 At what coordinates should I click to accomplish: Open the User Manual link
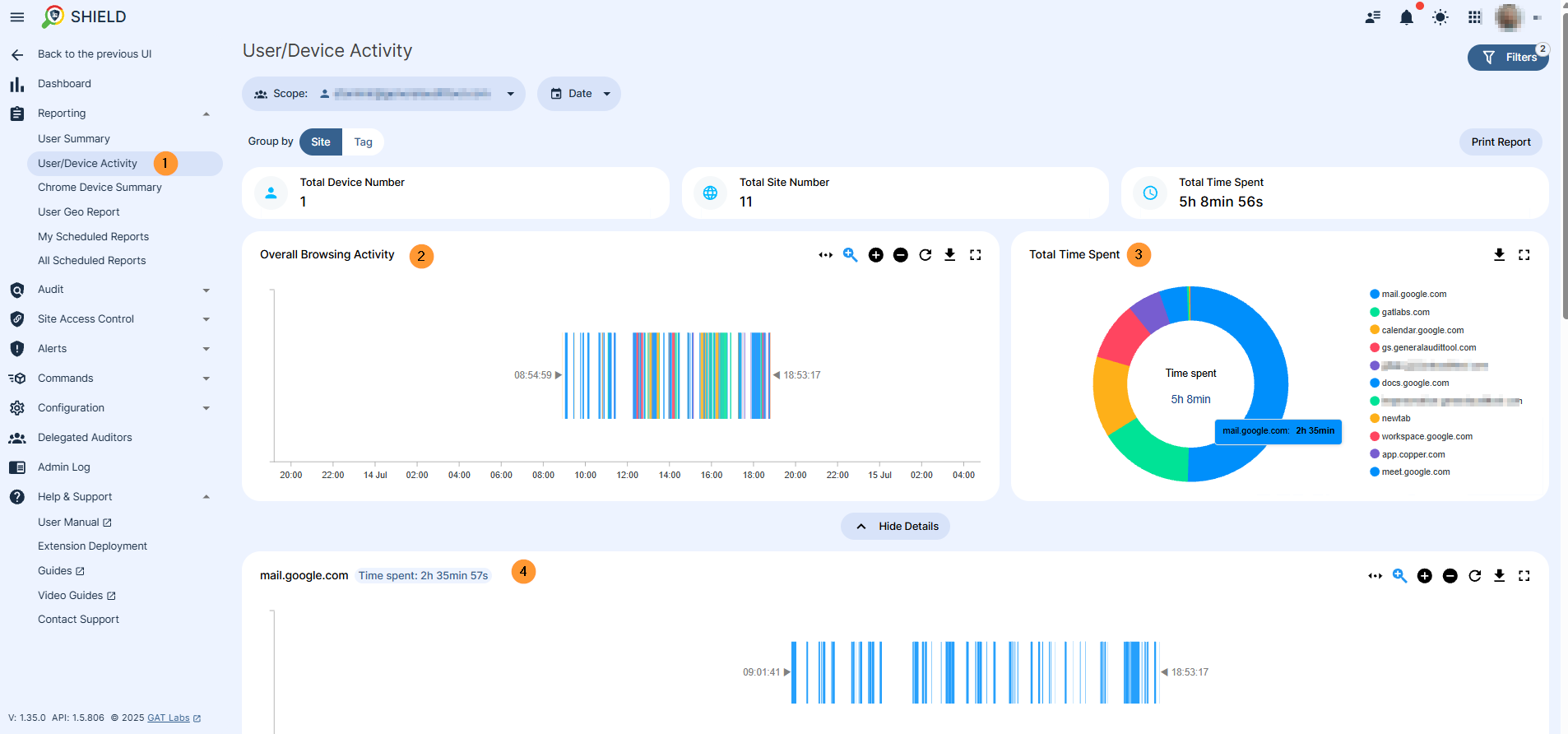75,523
